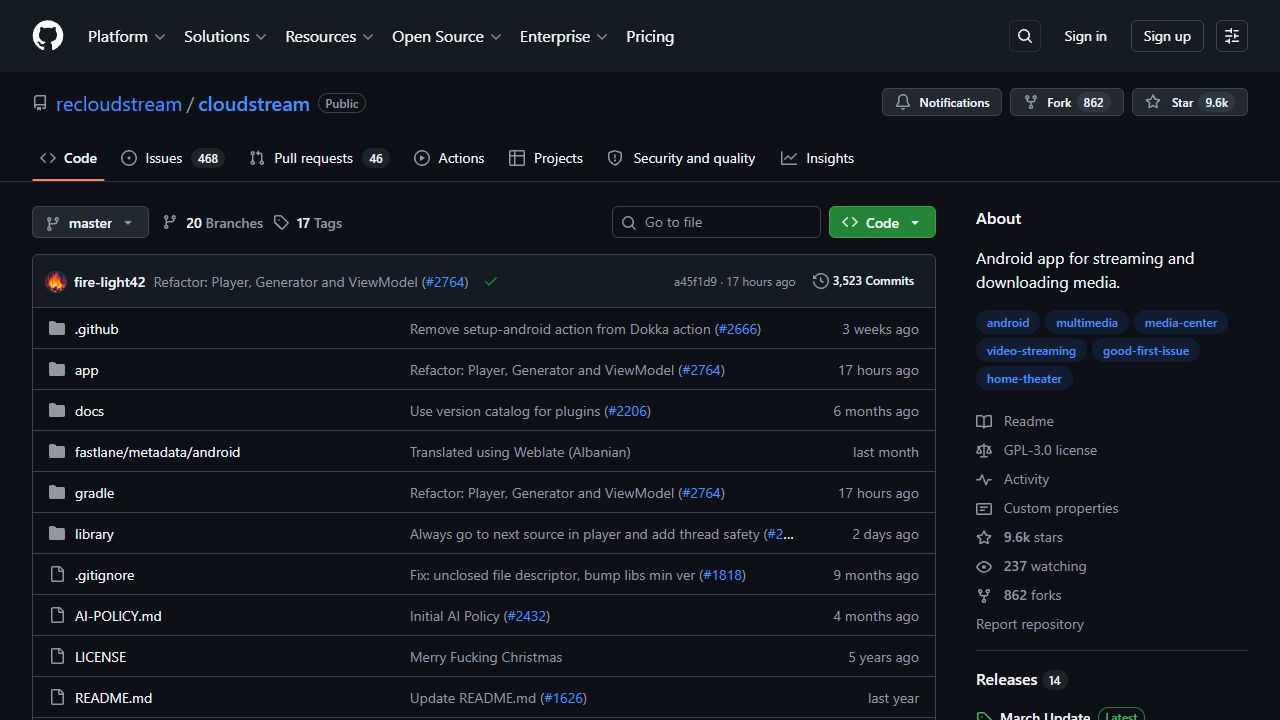Click the Report repository link
This screenshot has width=1280, height=720.
pos(1030,624)
